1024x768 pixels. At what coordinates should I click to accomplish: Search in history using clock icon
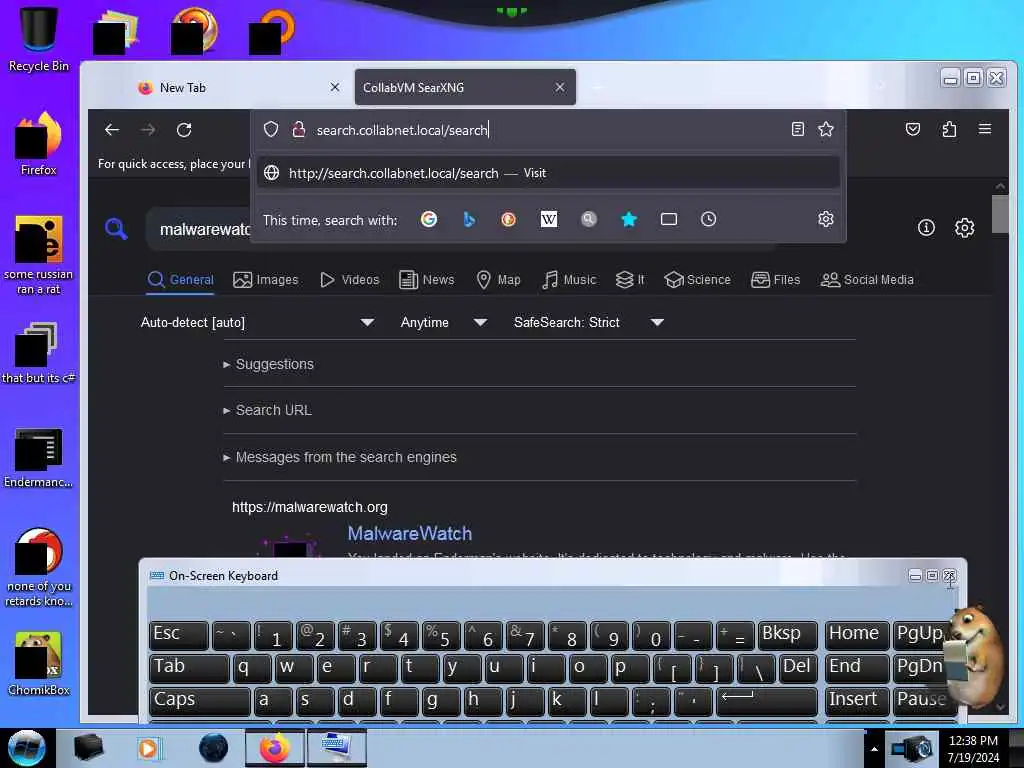coord(709,219)
